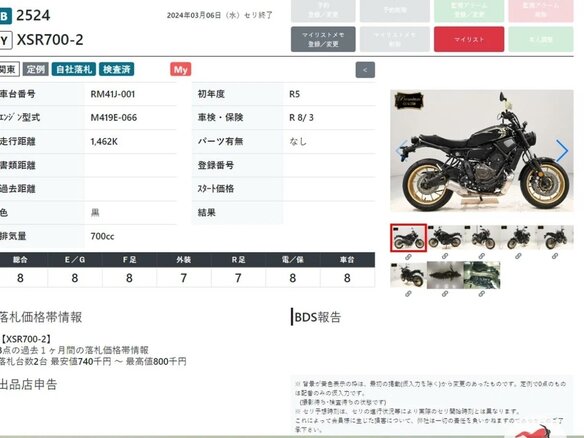Click link icon under rear-view bike thumbnail in bottom row
This screenshot has height=438, width=584.
pyautogui.click(x=408, y=294)
